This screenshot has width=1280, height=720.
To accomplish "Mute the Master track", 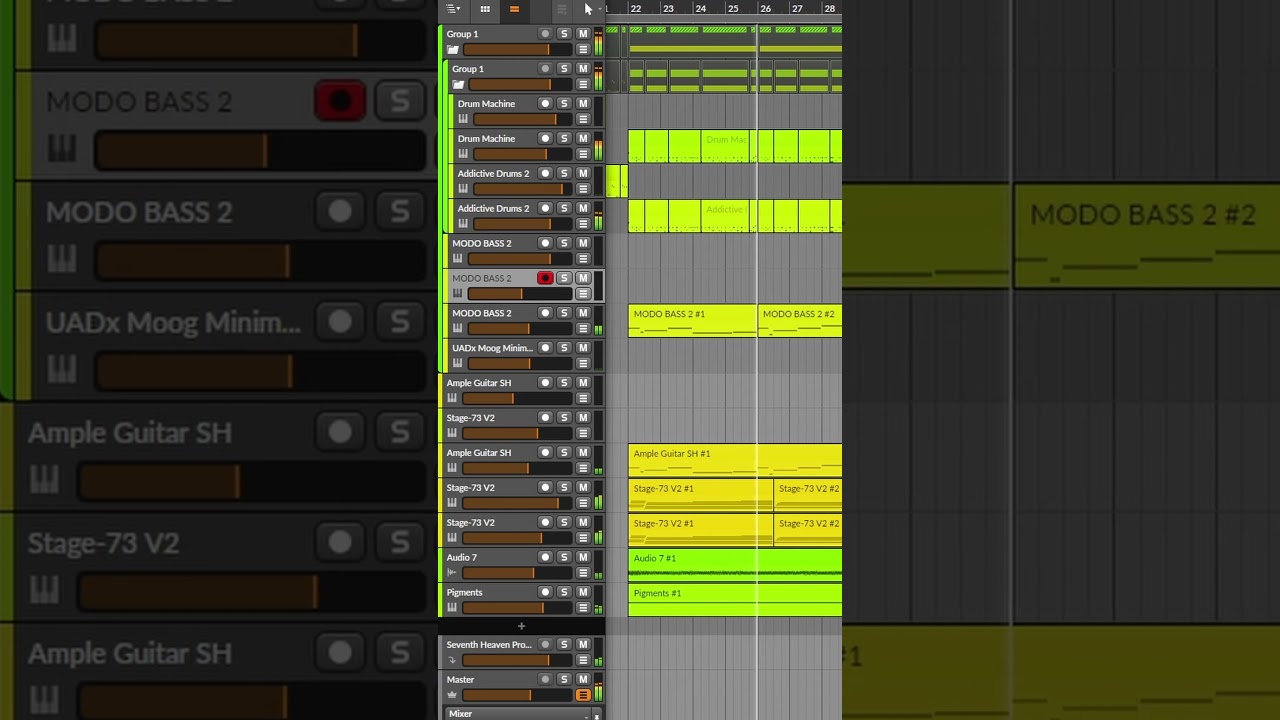I will point(583,680).
